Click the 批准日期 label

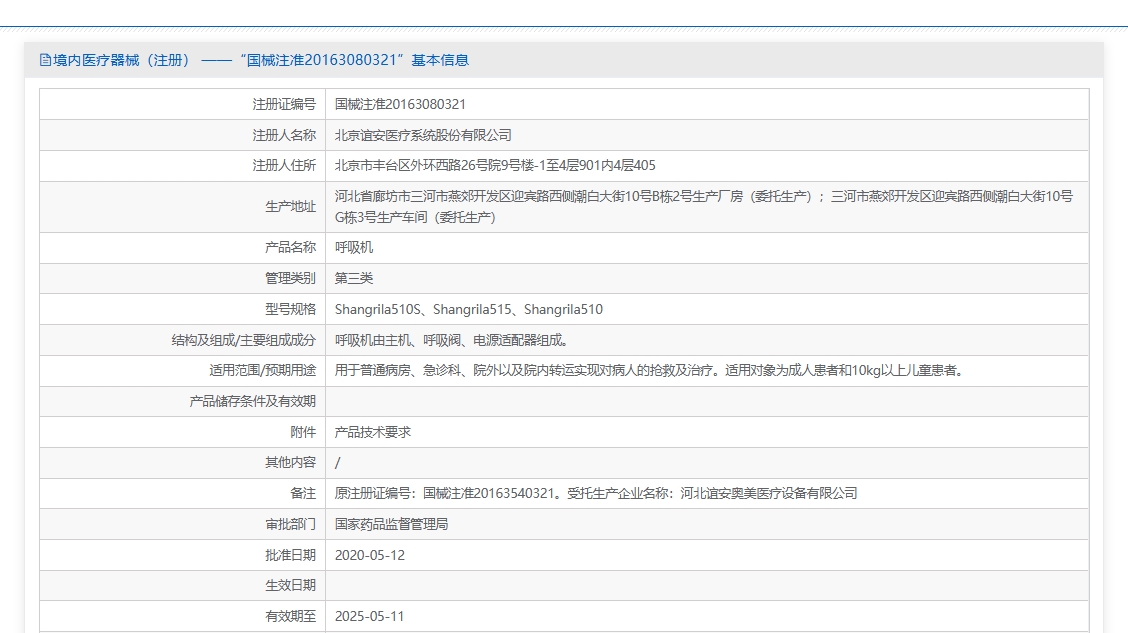(291, 555)
